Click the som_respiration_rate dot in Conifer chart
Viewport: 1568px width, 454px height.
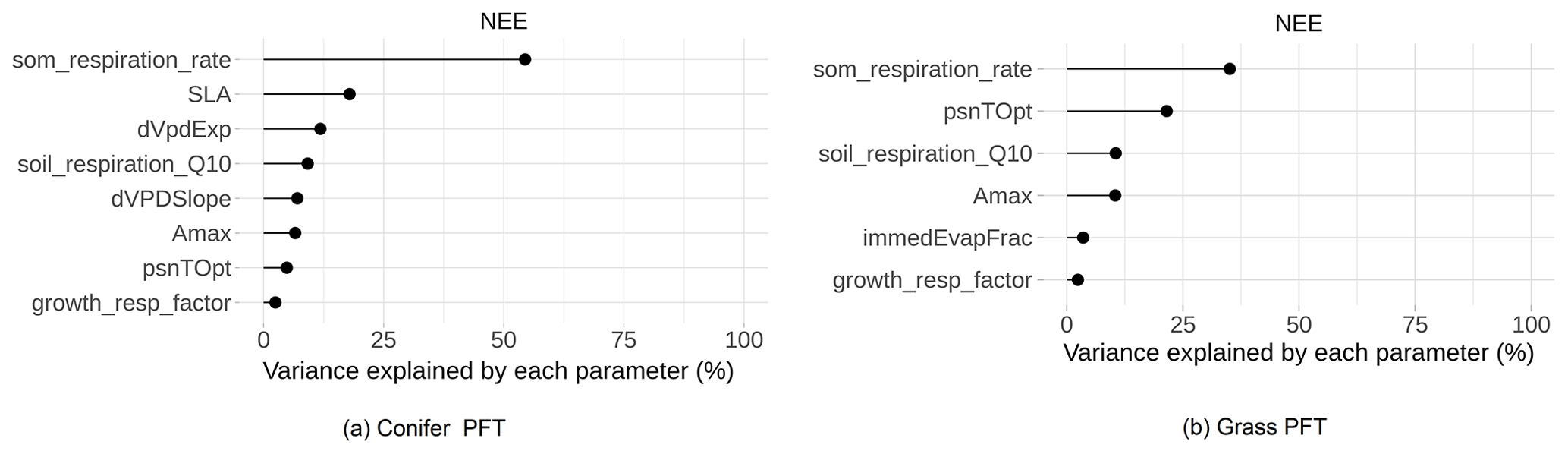click(x=524, y=60)
